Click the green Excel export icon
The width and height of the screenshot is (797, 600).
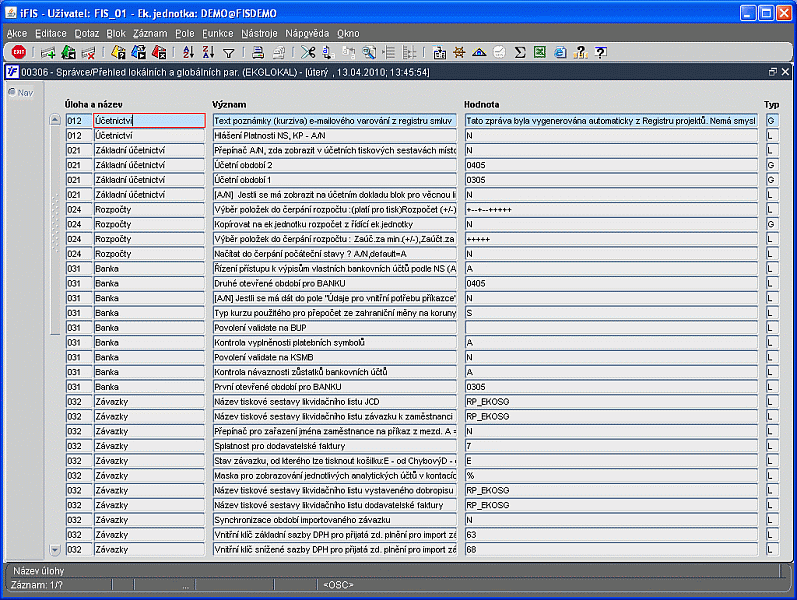click(540, 52)
